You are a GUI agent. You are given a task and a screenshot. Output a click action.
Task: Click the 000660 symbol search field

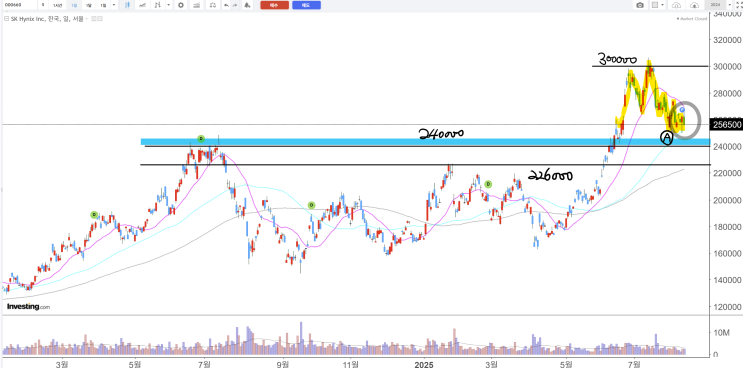19,5
